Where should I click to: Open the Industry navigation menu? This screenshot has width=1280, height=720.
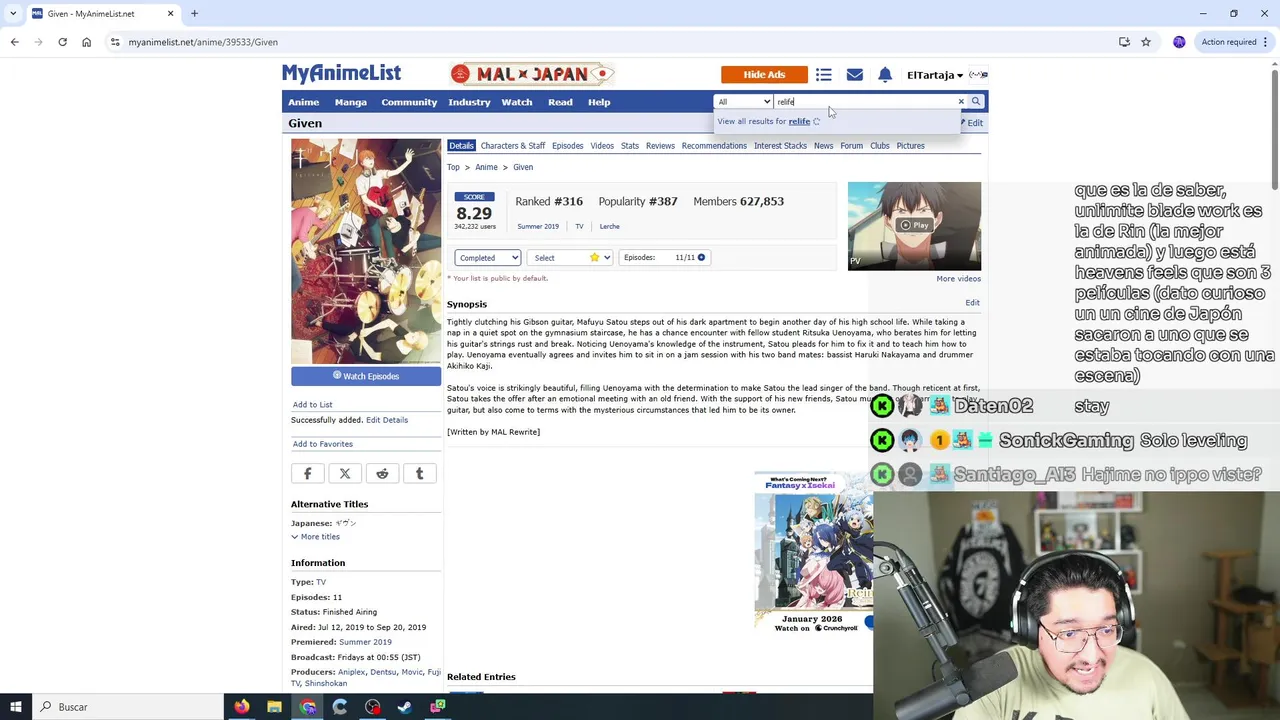point(469,102)
